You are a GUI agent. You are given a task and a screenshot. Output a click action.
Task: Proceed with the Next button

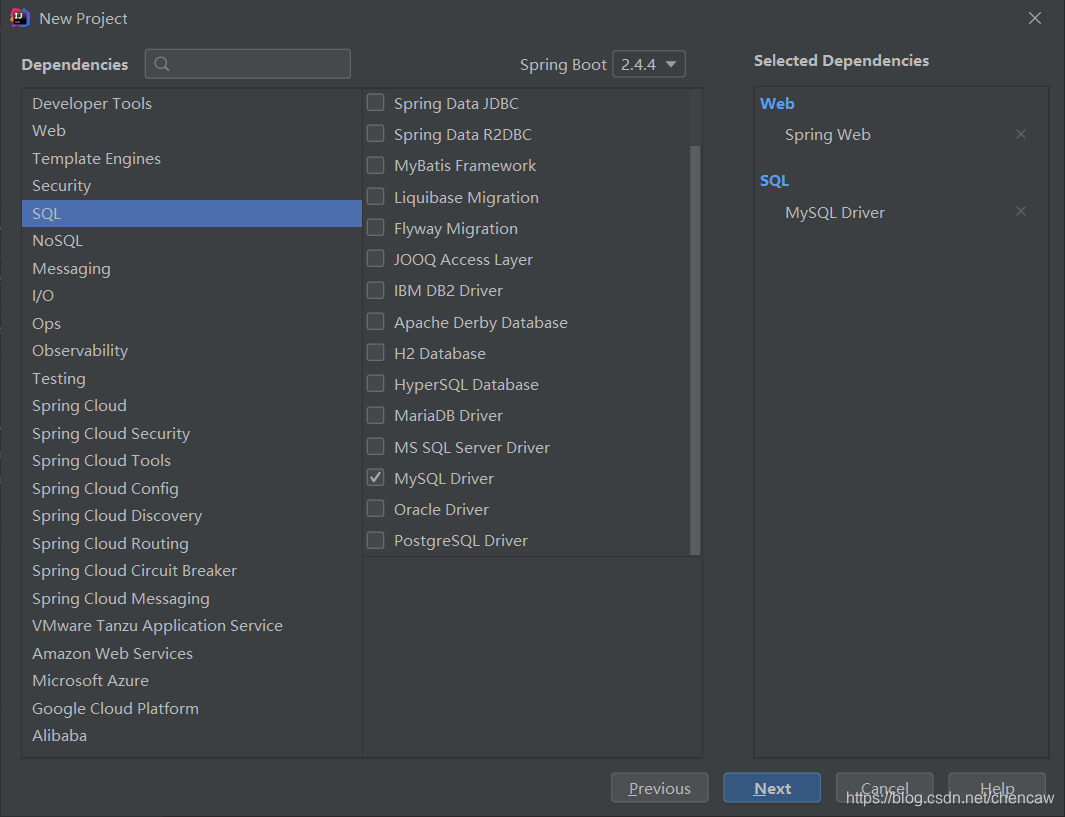pyautogui.click(x=772, y=788)
